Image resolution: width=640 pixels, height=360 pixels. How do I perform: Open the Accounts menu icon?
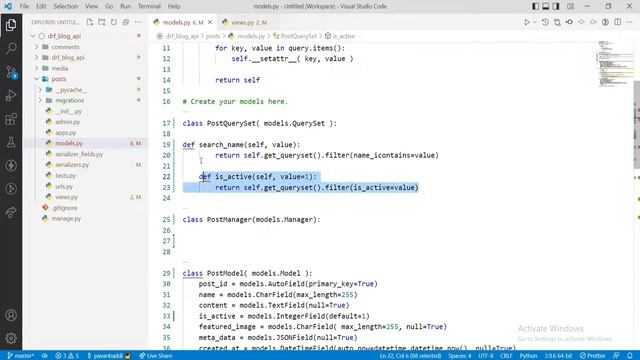click(x=11, y=315)
